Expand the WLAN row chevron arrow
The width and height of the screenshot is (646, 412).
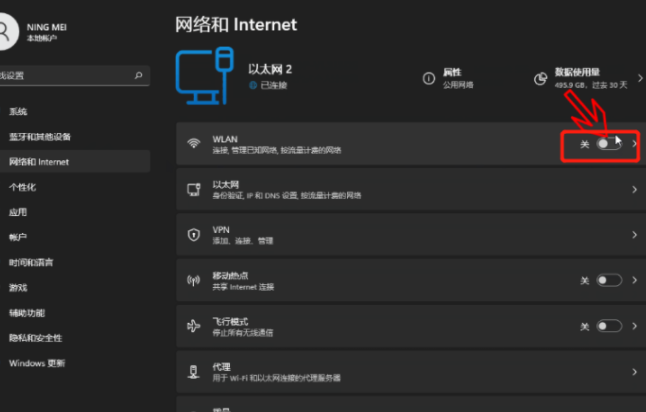point(634,144)
